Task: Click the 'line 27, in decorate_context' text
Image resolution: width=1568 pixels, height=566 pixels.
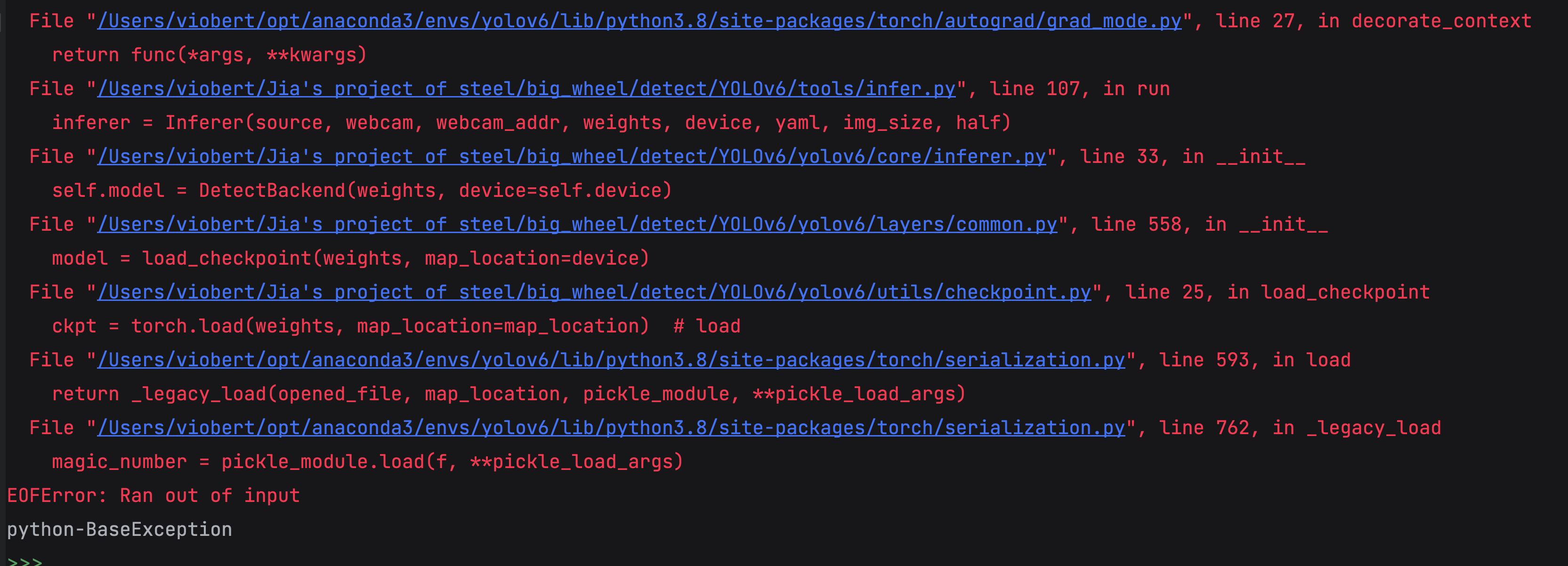Action: 1373,21
